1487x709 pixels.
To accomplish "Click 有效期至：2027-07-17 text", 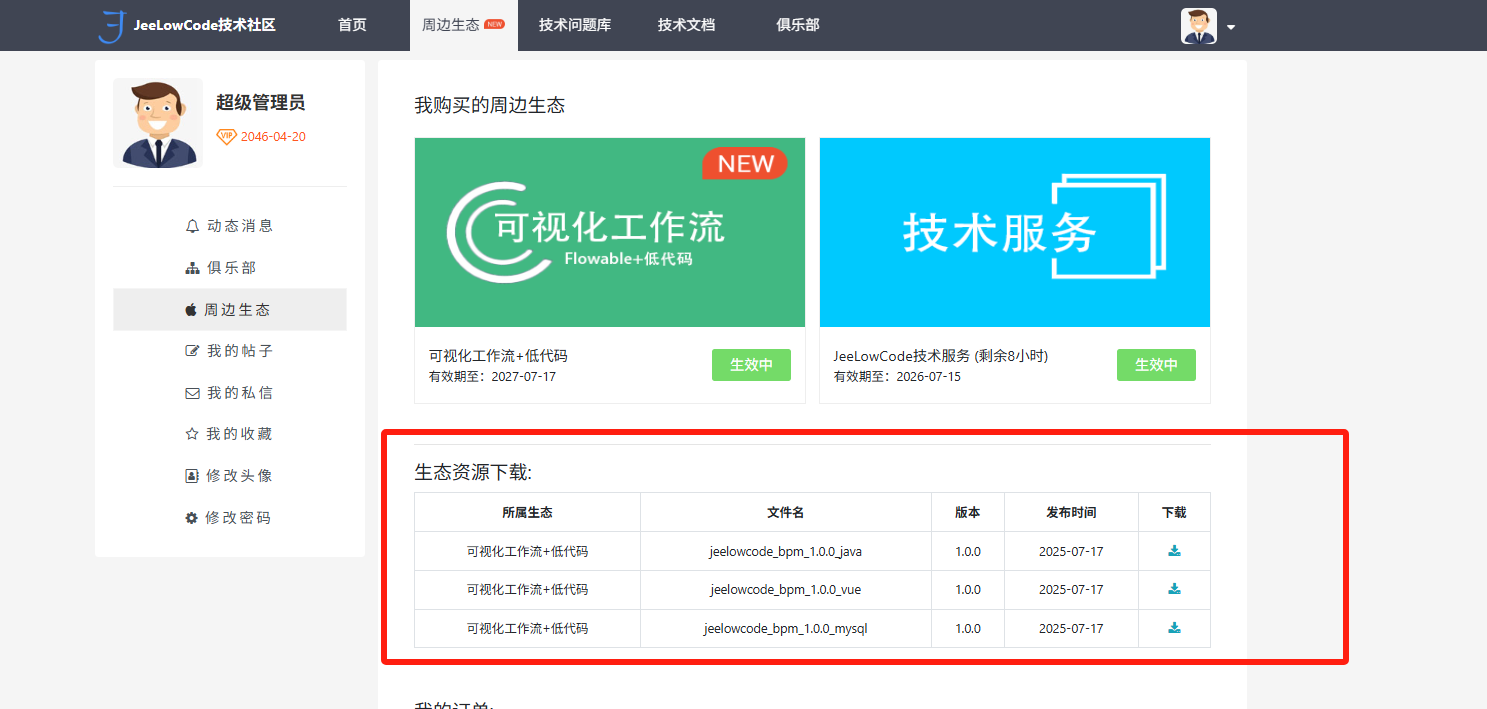I will (x=492, y=377).
